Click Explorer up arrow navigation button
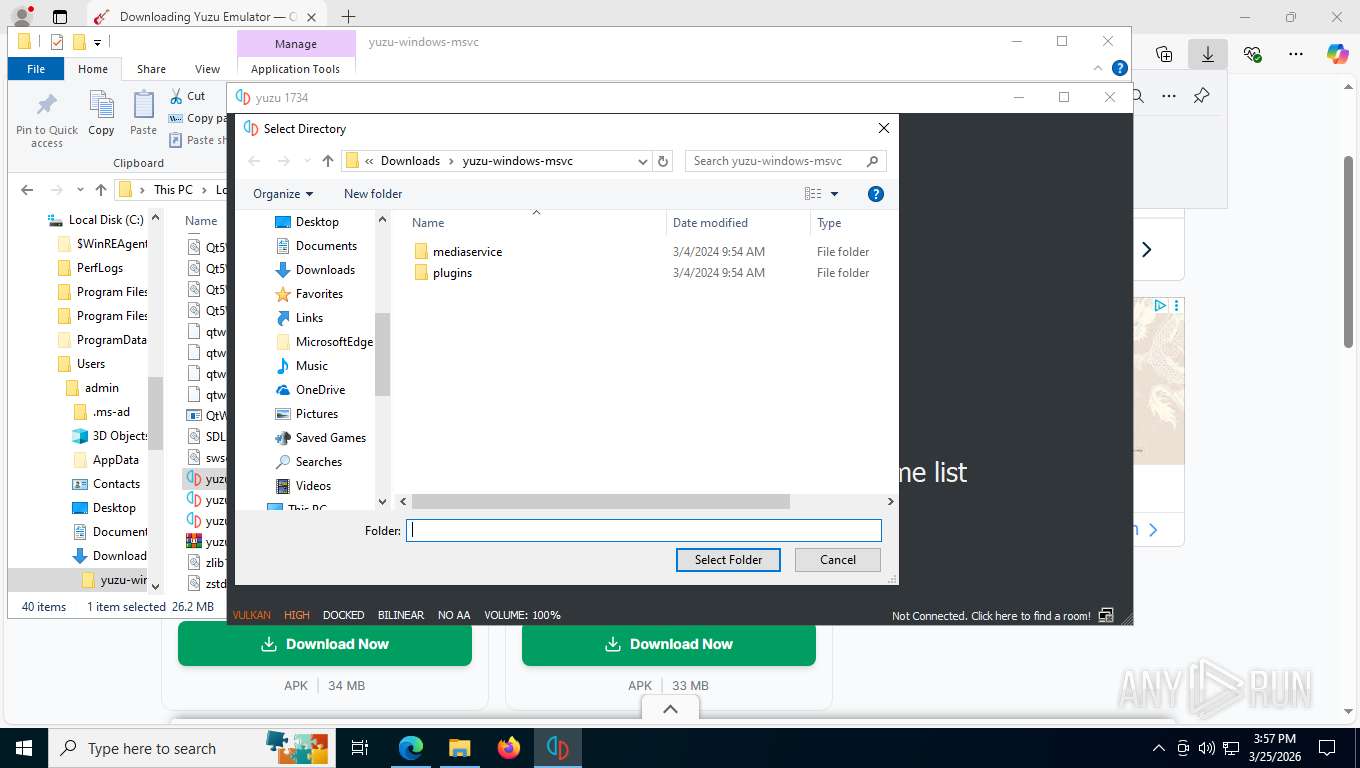Image resolution: width=1360 pixels, height=768 pixels. point(101,190)
